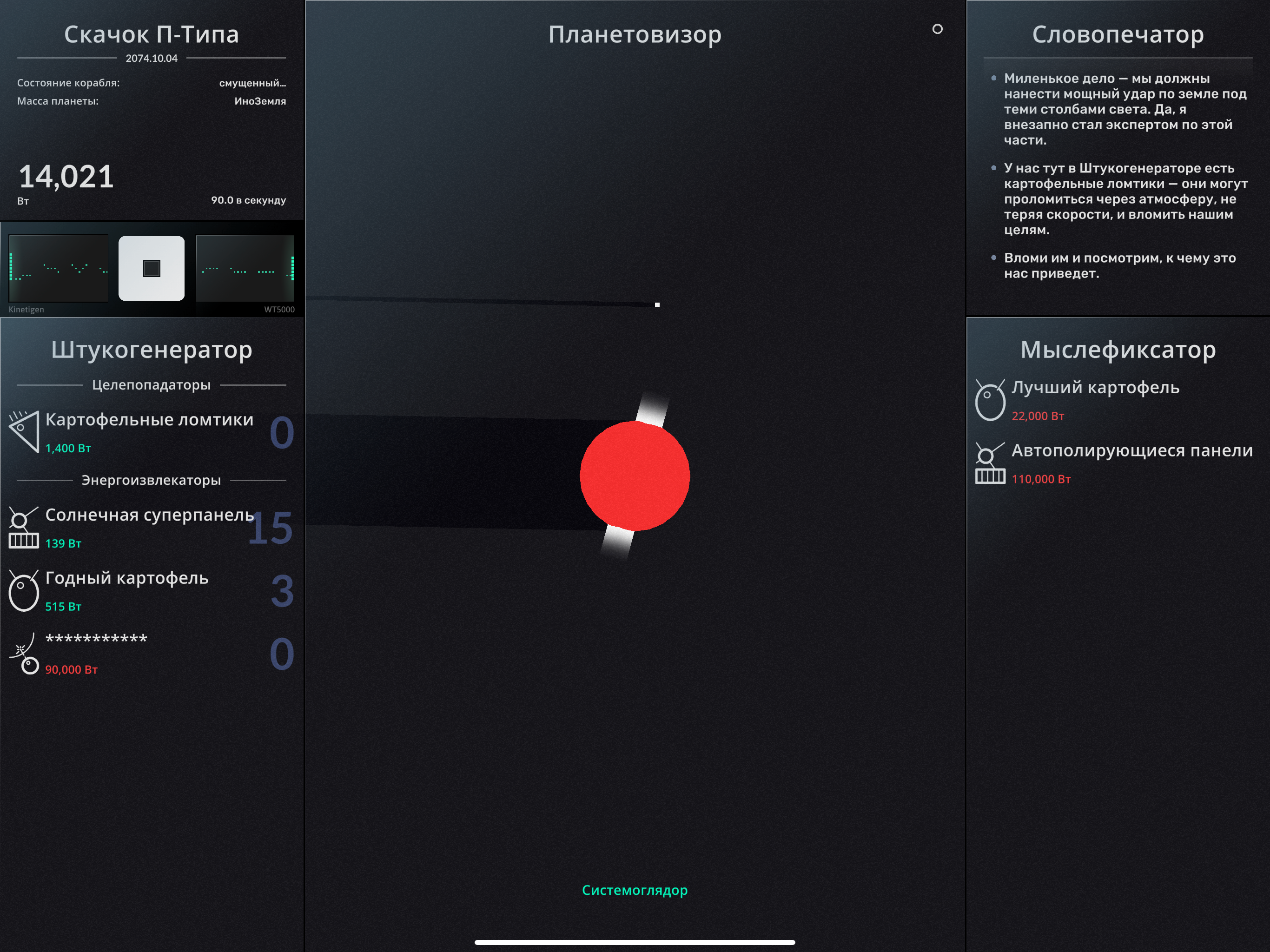The width and height of the screenshot is (1270, 952).
Task: Click the Годный картофель potato icon
Action: point(24,590)
